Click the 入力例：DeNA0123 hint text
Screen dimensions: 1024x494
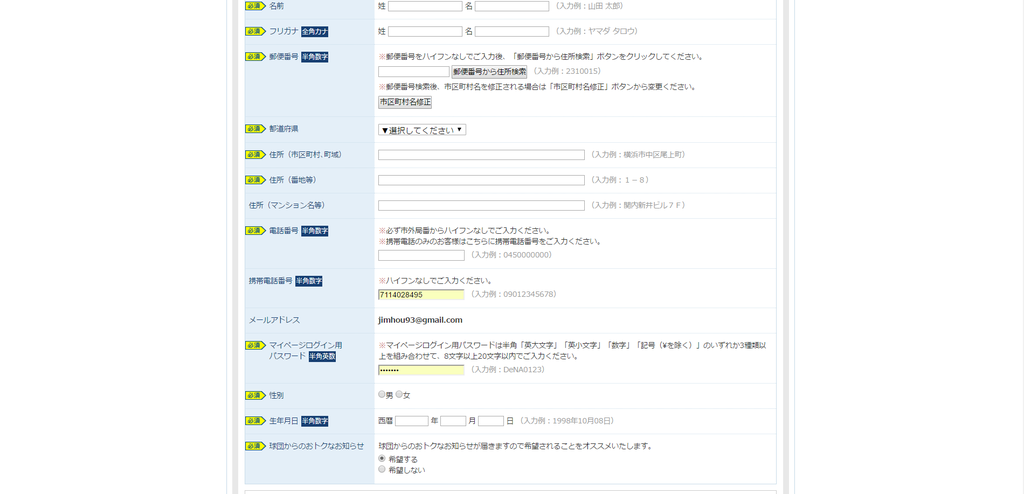507,370
